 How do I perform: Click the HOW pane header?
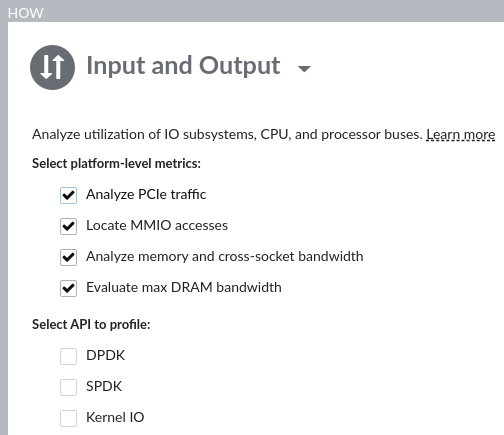(26, 13)
